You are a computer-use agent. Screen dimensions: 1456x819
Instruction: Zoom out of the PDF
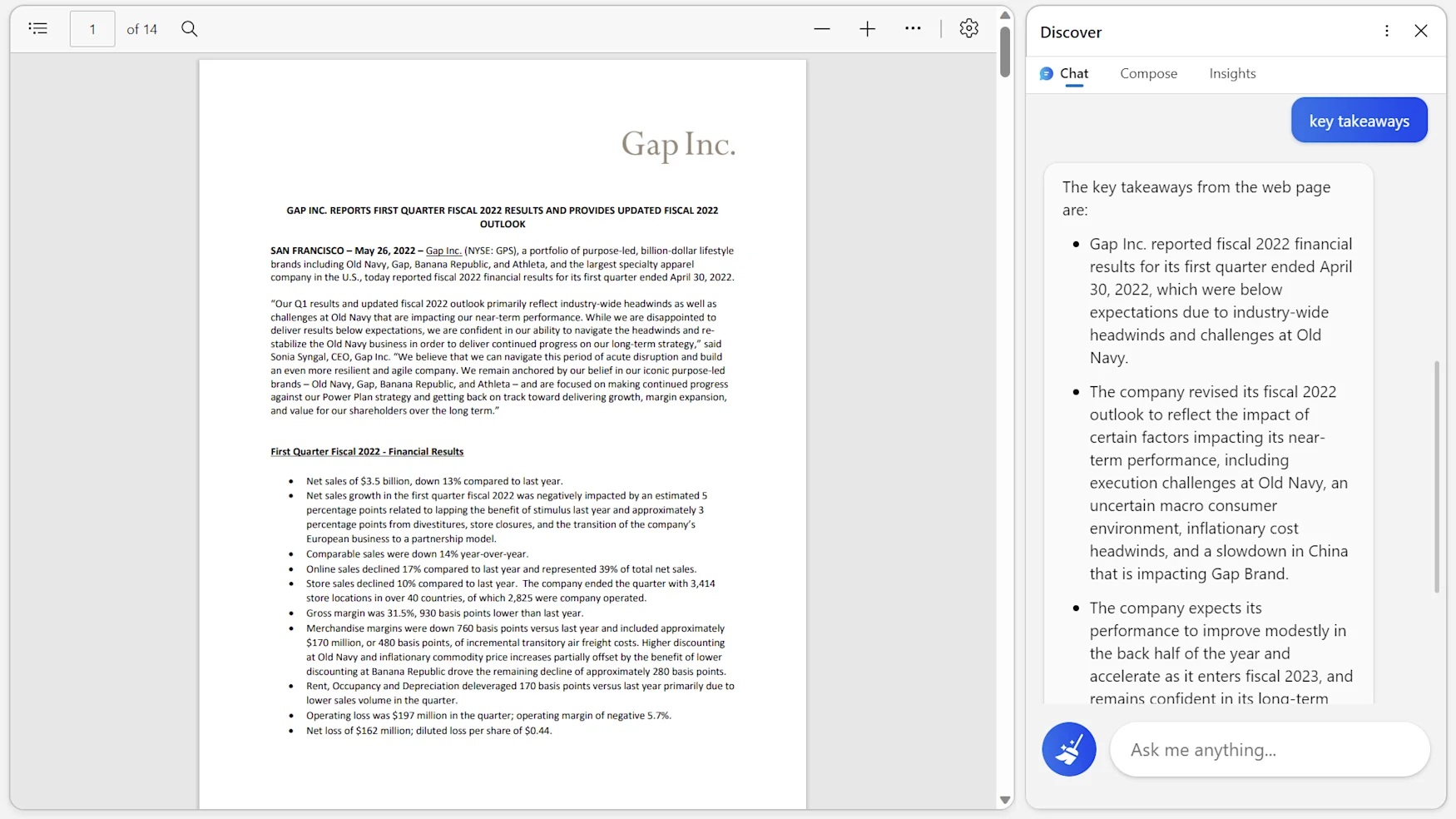pos(822,29)
